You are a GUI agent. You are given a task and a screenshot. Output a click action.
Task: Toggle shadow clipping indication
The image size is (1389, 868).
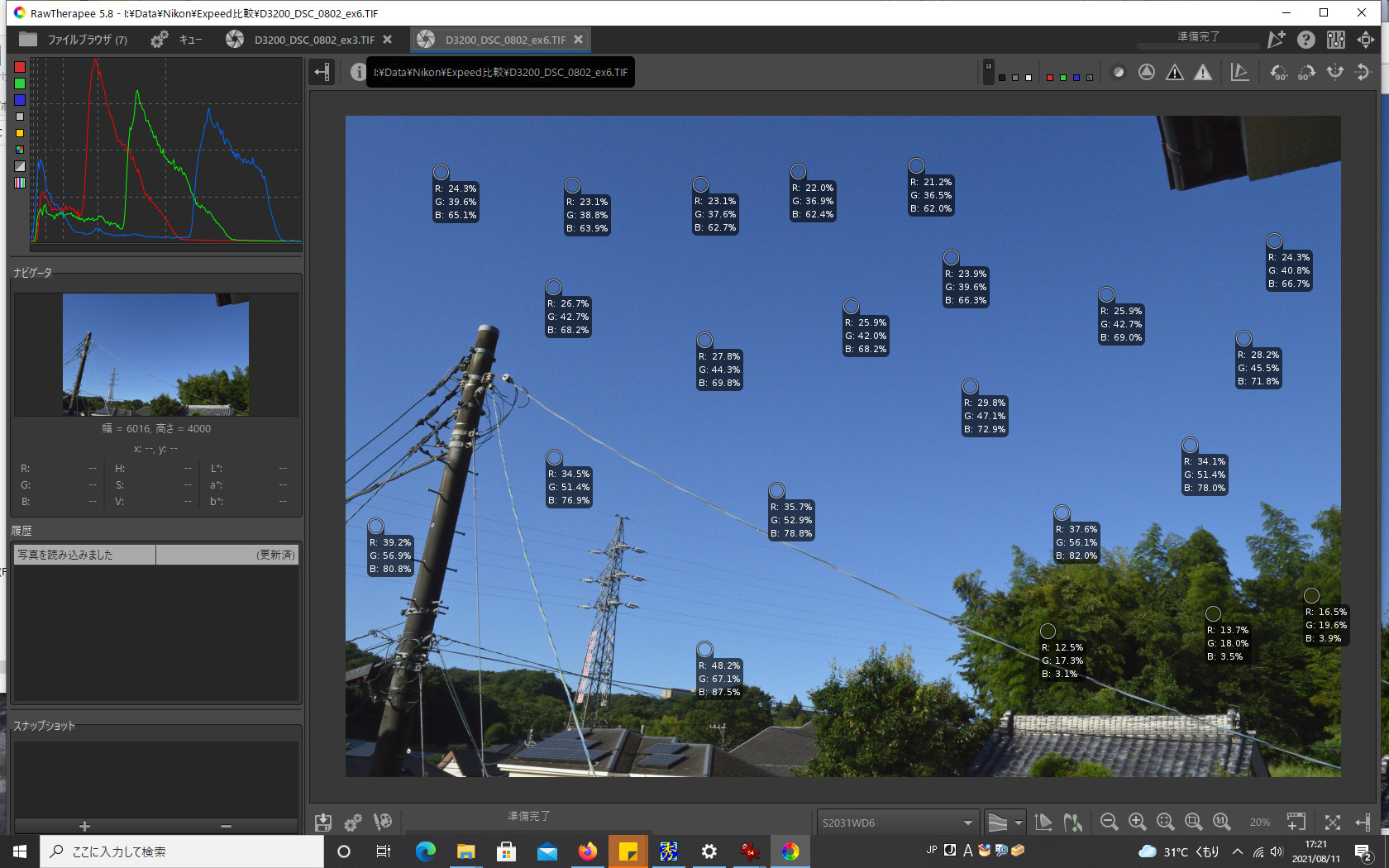pos(1175,72)
